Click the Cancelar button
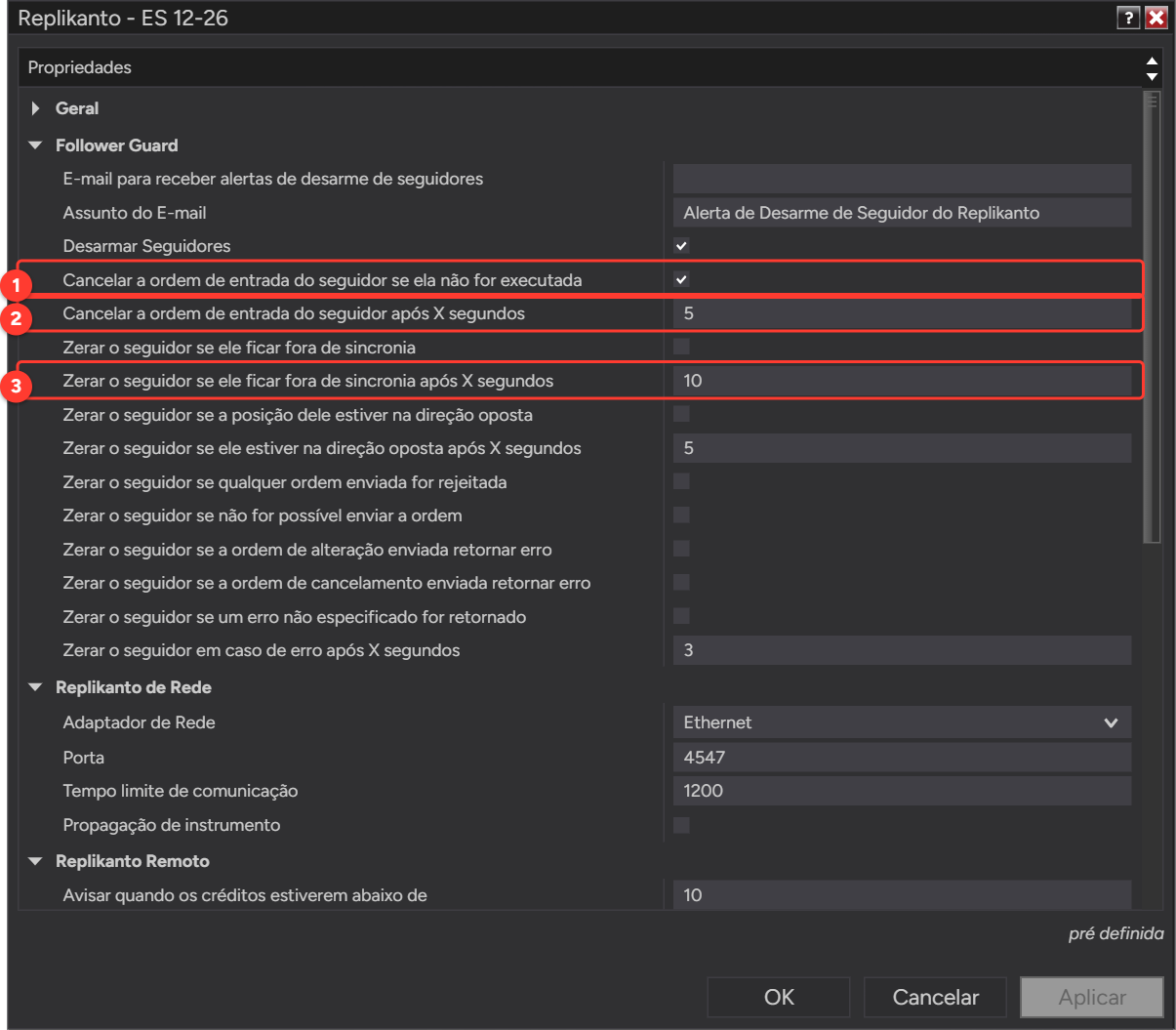 point(935,997)
